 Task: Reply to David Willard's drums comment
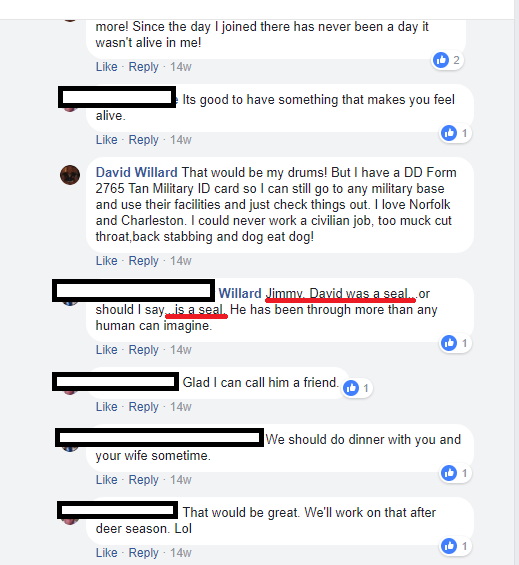[x=143, y=261]
